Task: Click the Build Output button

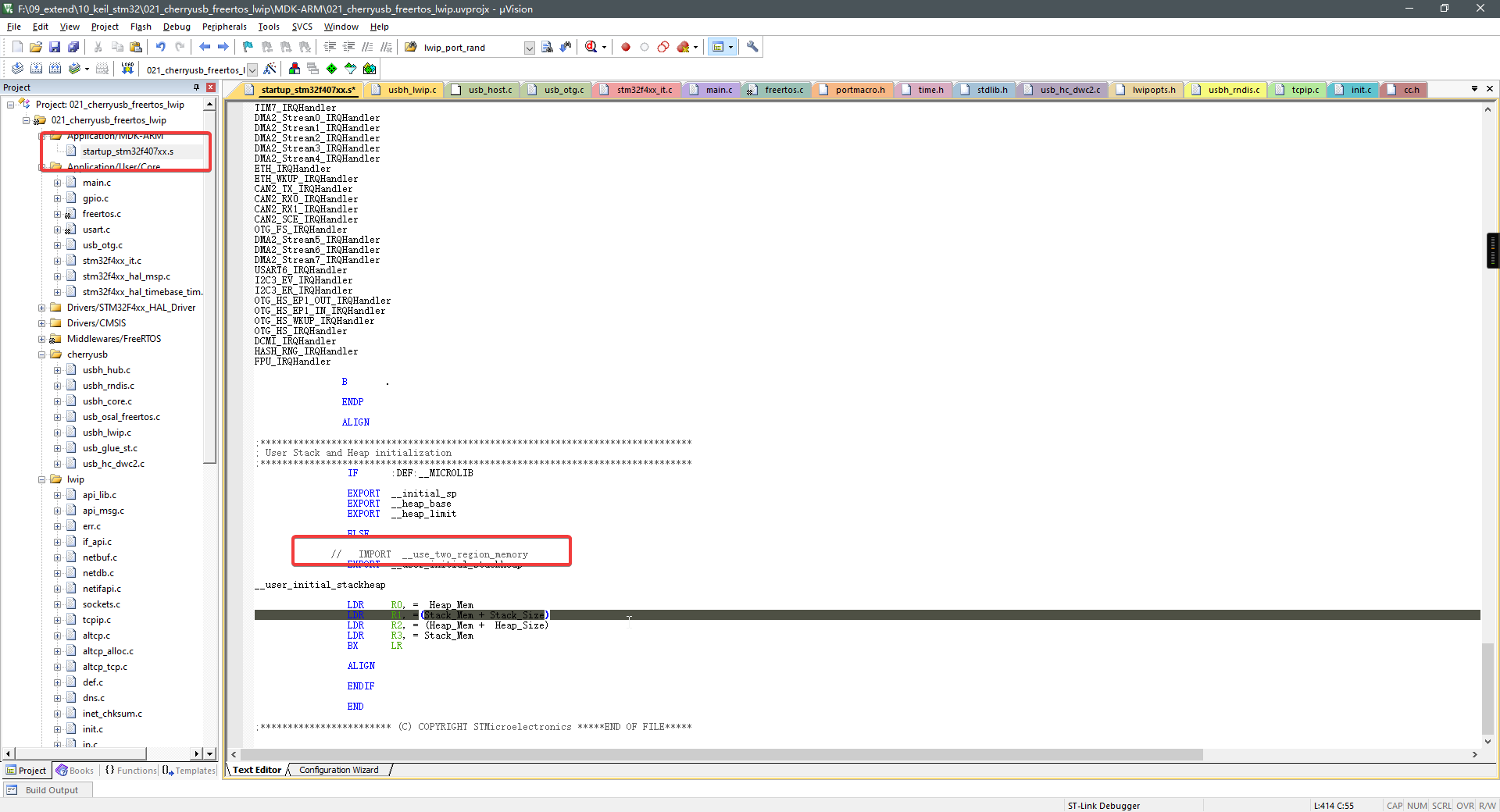Action: coord(47,789)
